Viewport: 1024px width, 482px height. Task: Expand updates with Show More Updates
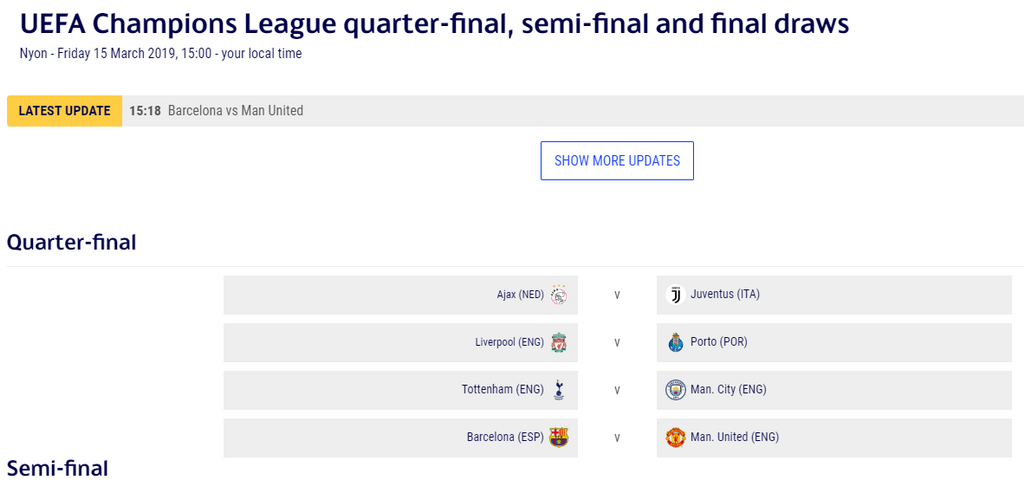click(617, 161)
